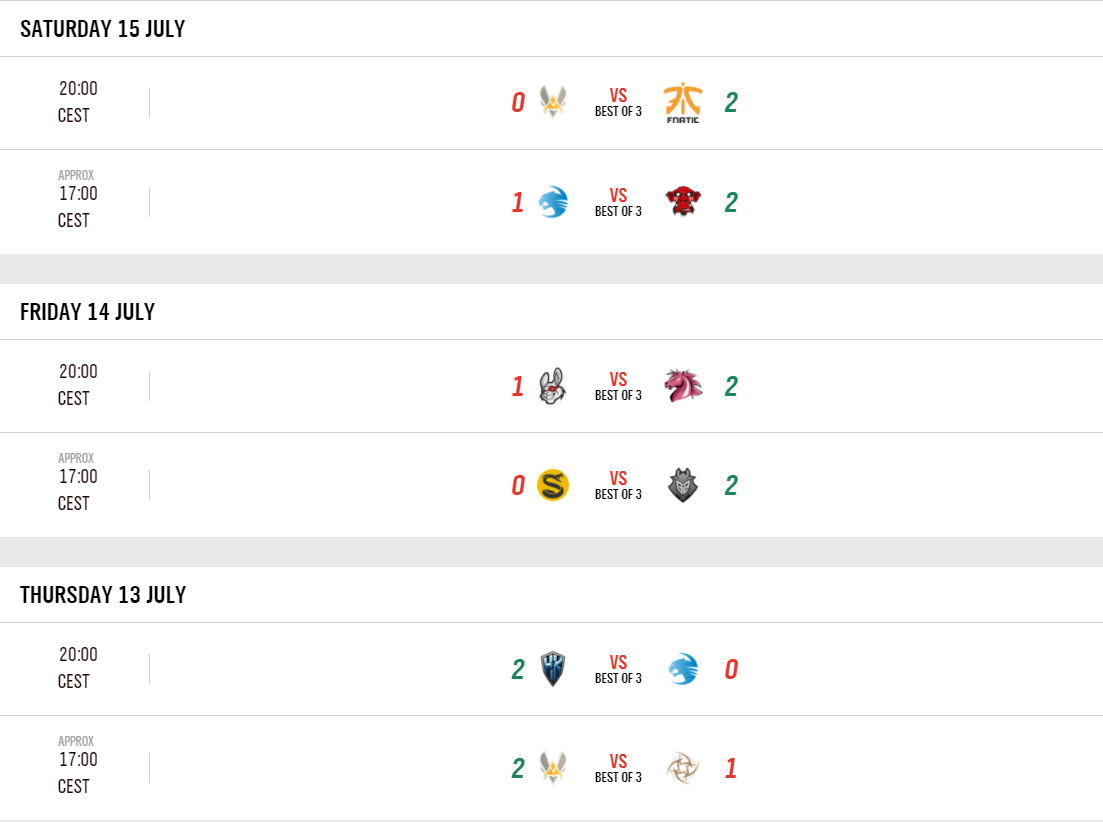Viewport: 1103px width, 822px height.
Task: Click the Misfits rabbit logo
Action: tap(553, 386)
